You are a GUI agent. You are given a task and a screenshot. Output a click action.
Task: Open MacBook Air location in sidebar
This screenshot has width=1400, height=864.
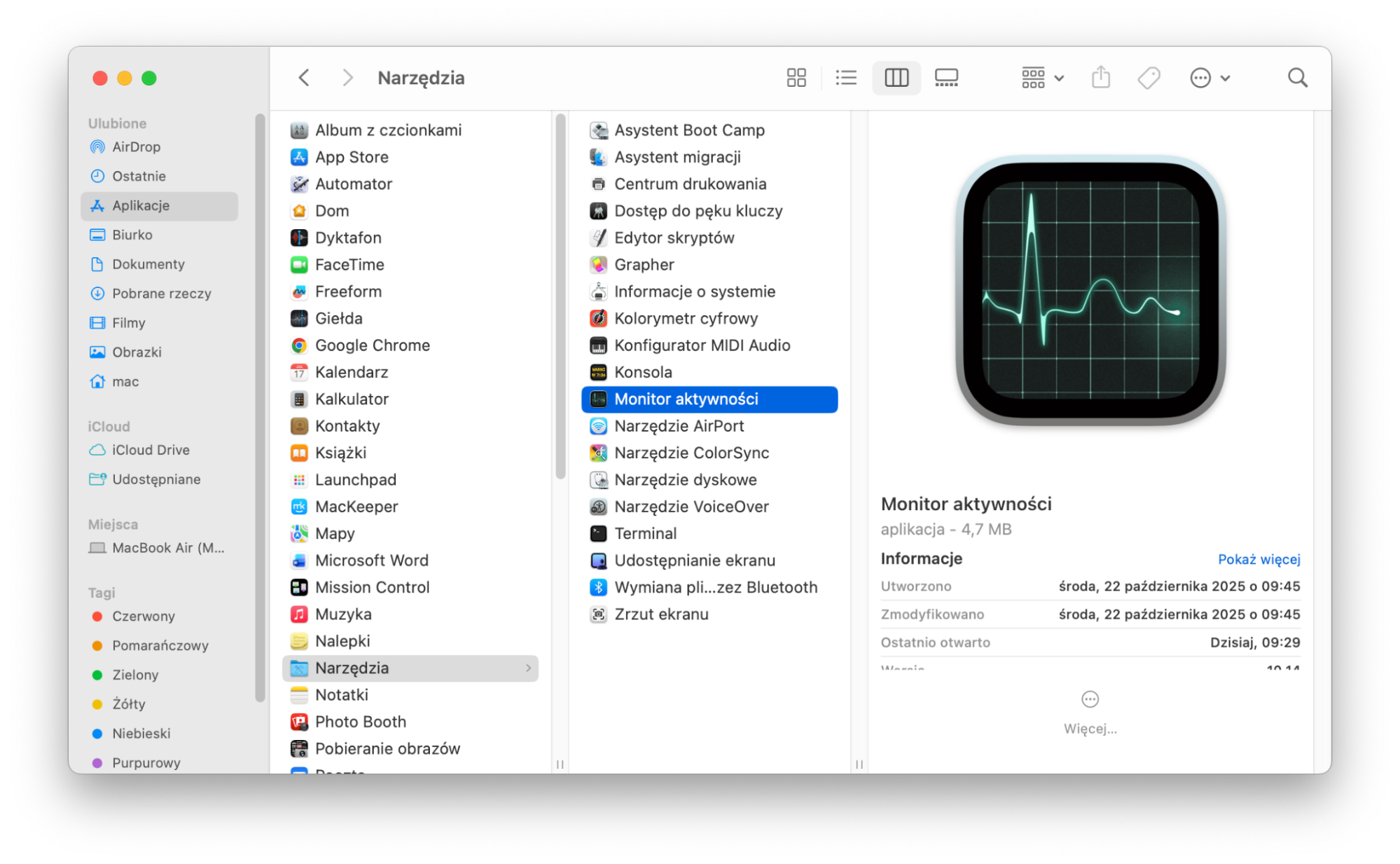tap(160, 548)
